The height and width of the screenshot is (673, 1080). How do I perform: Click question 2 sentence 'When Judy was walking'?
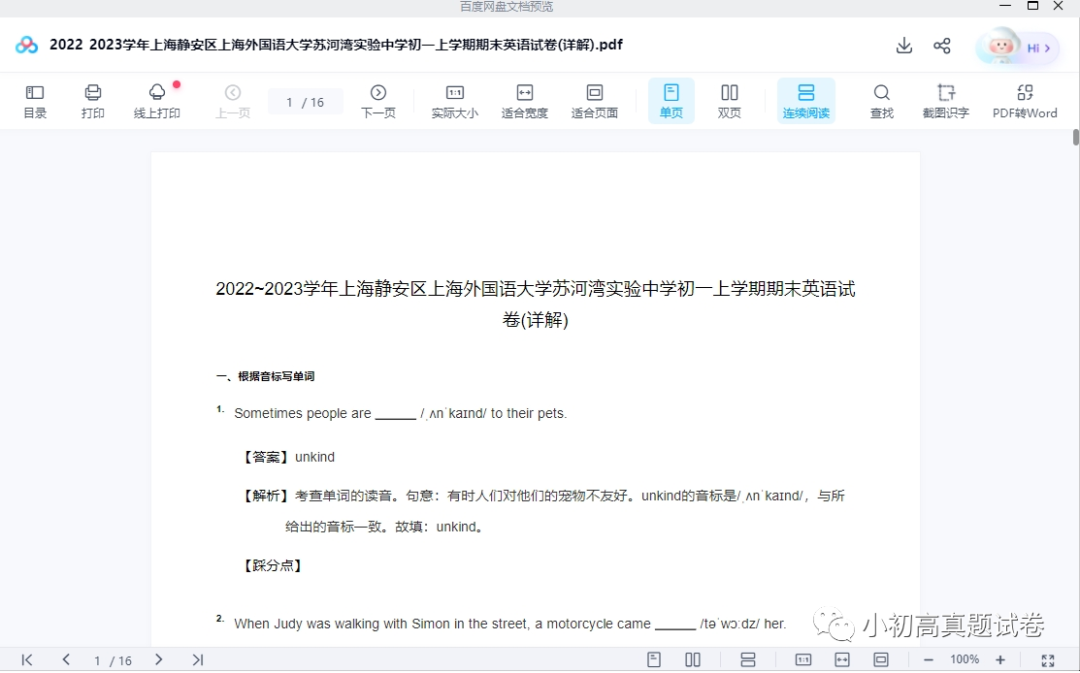pos(510,624)
